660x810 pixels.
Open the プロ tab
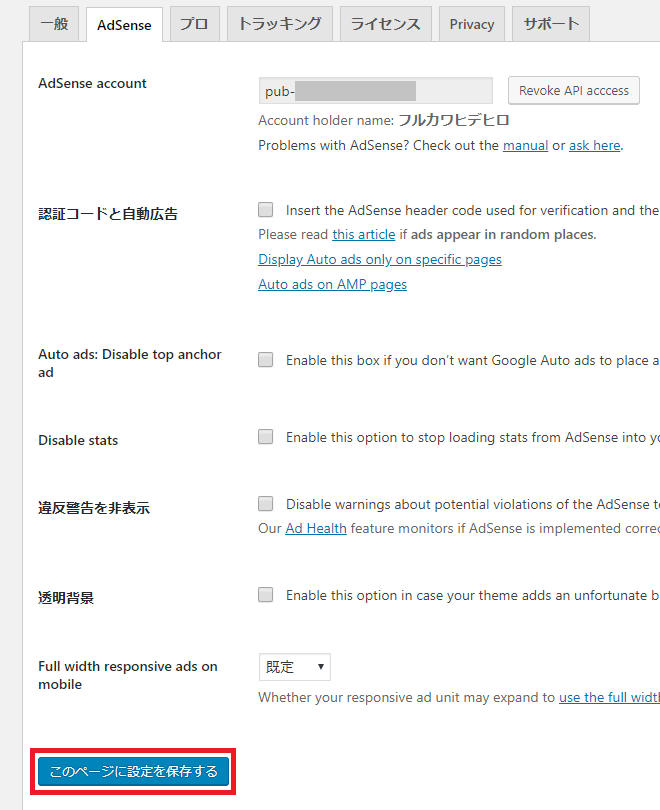point(194,24)
